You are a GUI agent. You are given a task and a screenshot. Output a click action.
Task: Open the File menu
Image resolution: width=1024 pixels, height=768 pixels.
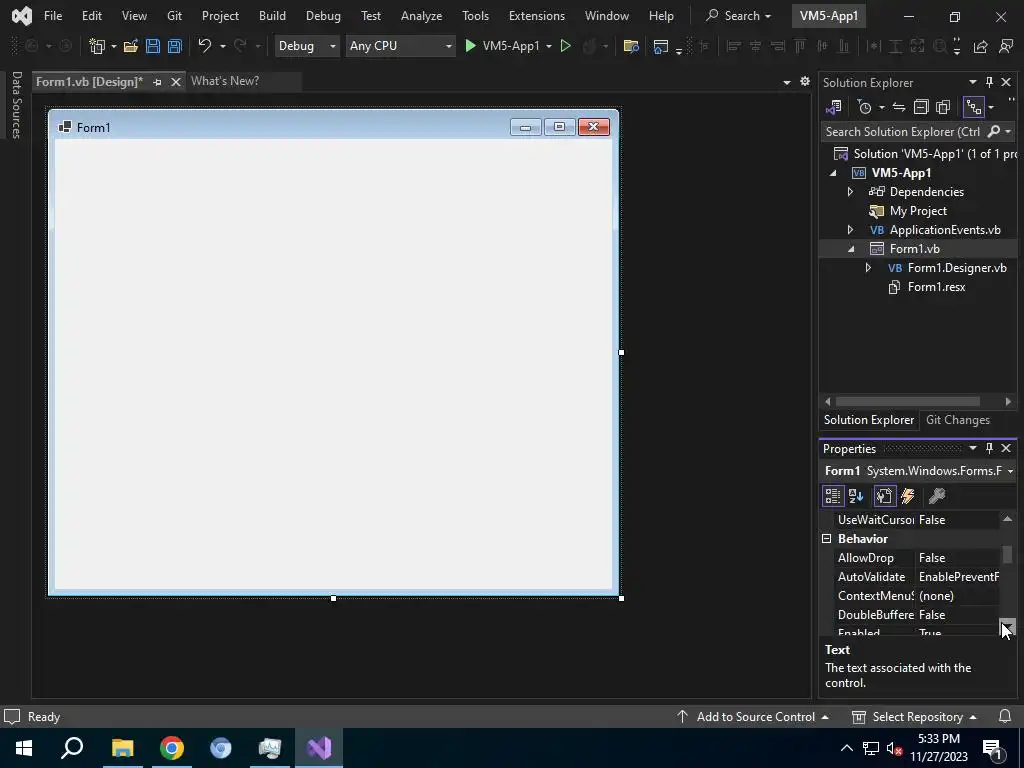coord(53,16)
